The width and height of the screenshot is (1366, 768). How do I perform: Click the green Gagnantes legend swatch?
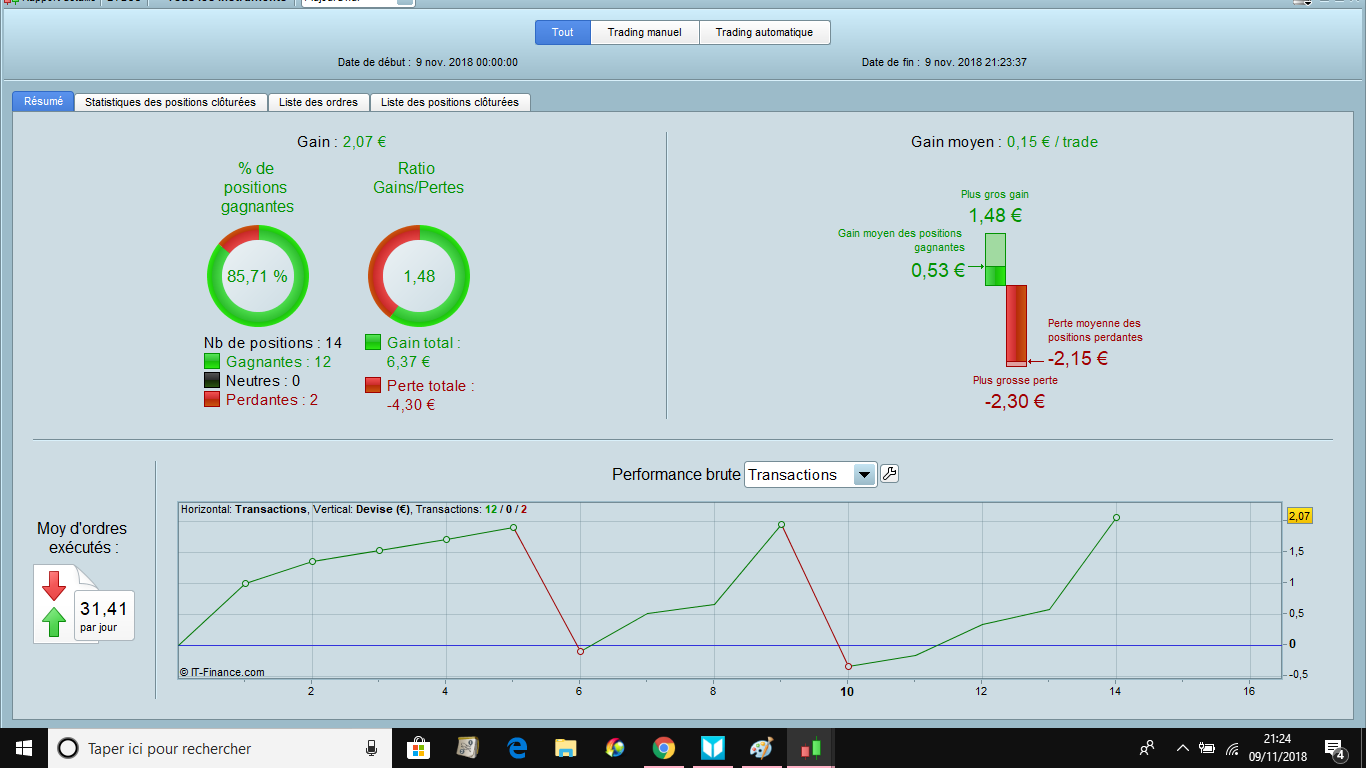212,362
